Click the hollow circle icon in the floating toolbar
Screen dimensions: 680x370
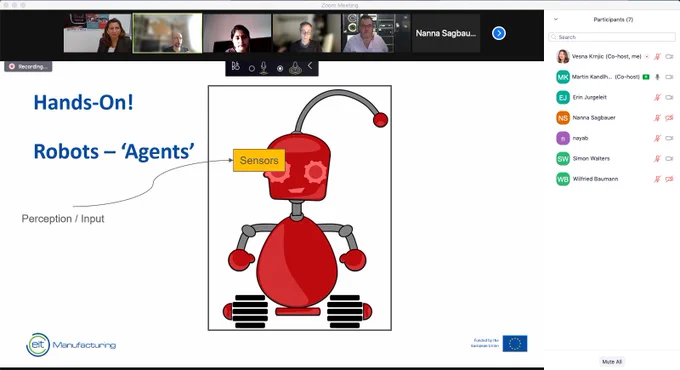[x=252, y=69]
